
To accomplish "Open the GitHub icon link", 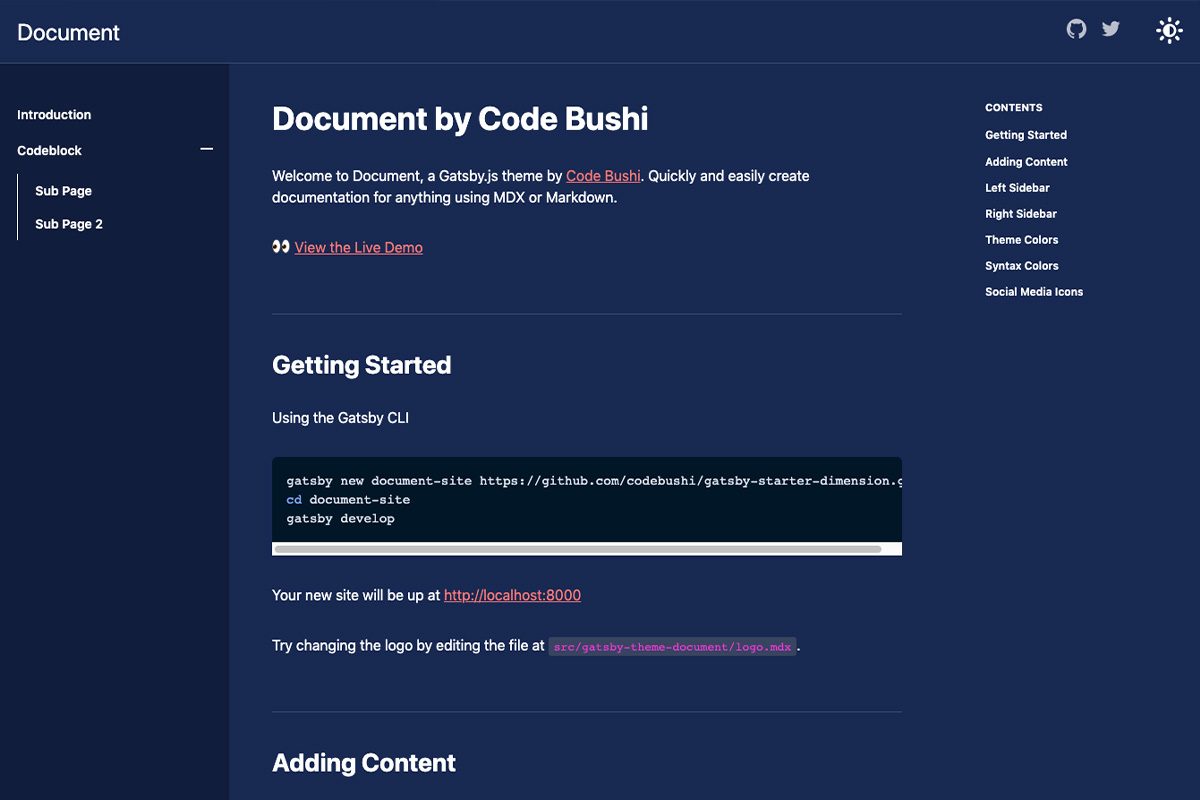I will click(x=1076, y=29).
